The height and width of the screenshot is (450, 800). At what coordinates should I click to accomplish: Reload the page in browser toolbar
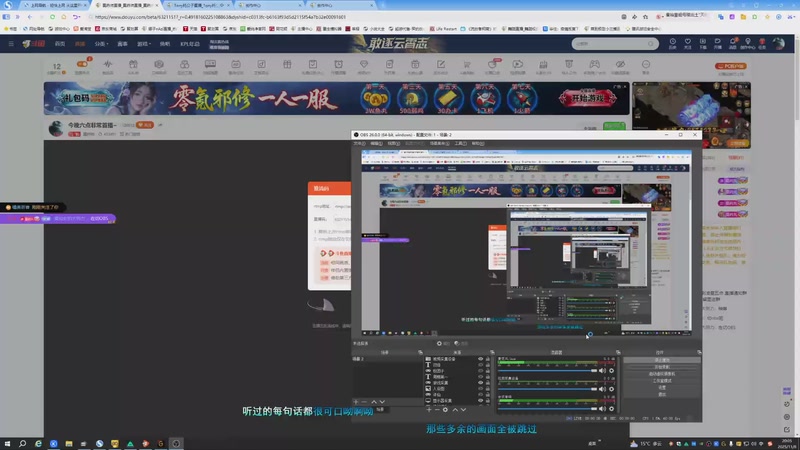click(x=52, y=17)
